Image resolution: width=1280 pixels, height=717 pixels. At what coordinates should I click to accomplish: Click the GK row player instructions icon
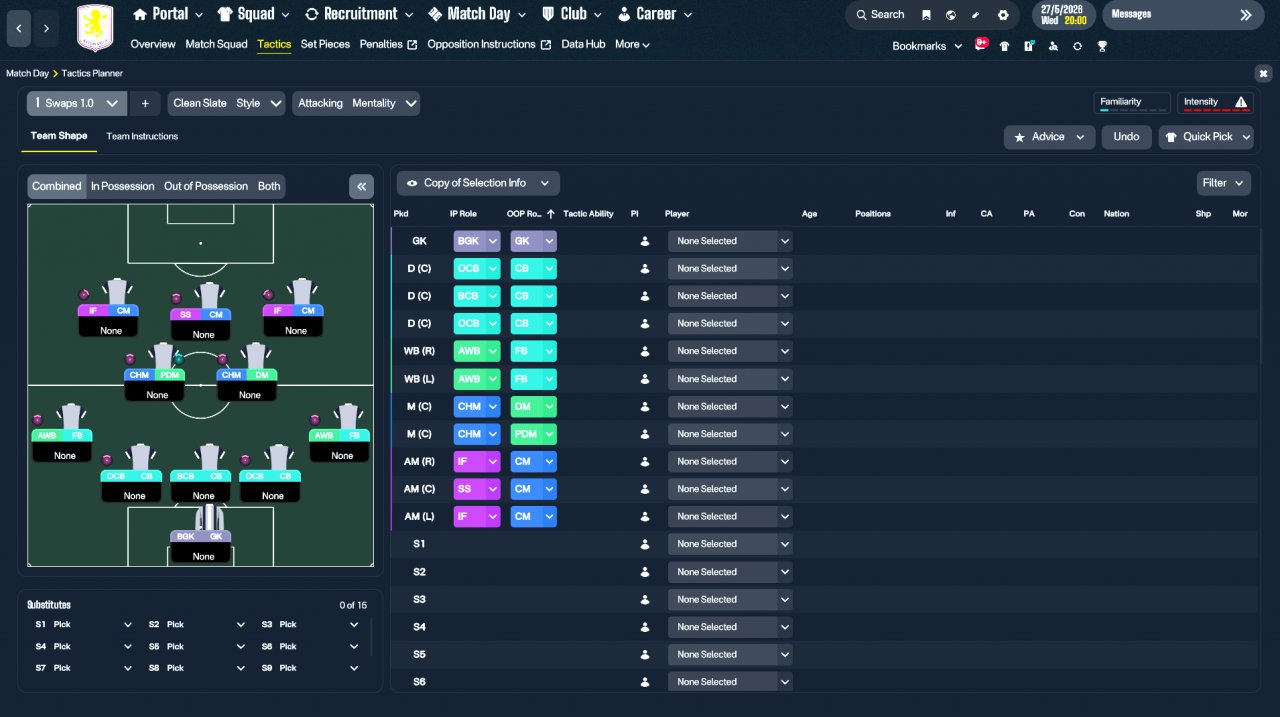(x=645, y=241)
